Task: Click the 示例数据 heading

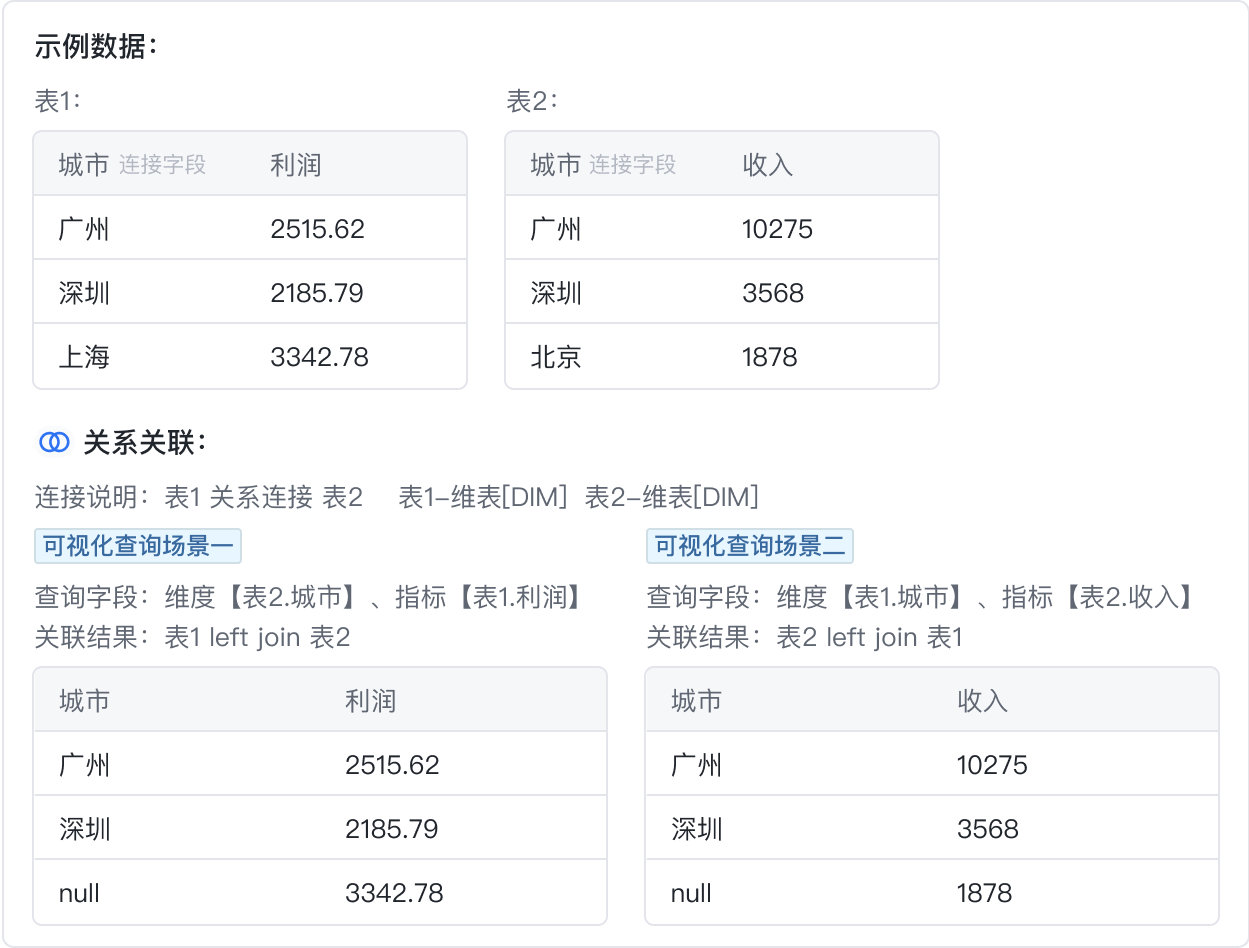Action: pyautogui.click(x=96, y=46)
